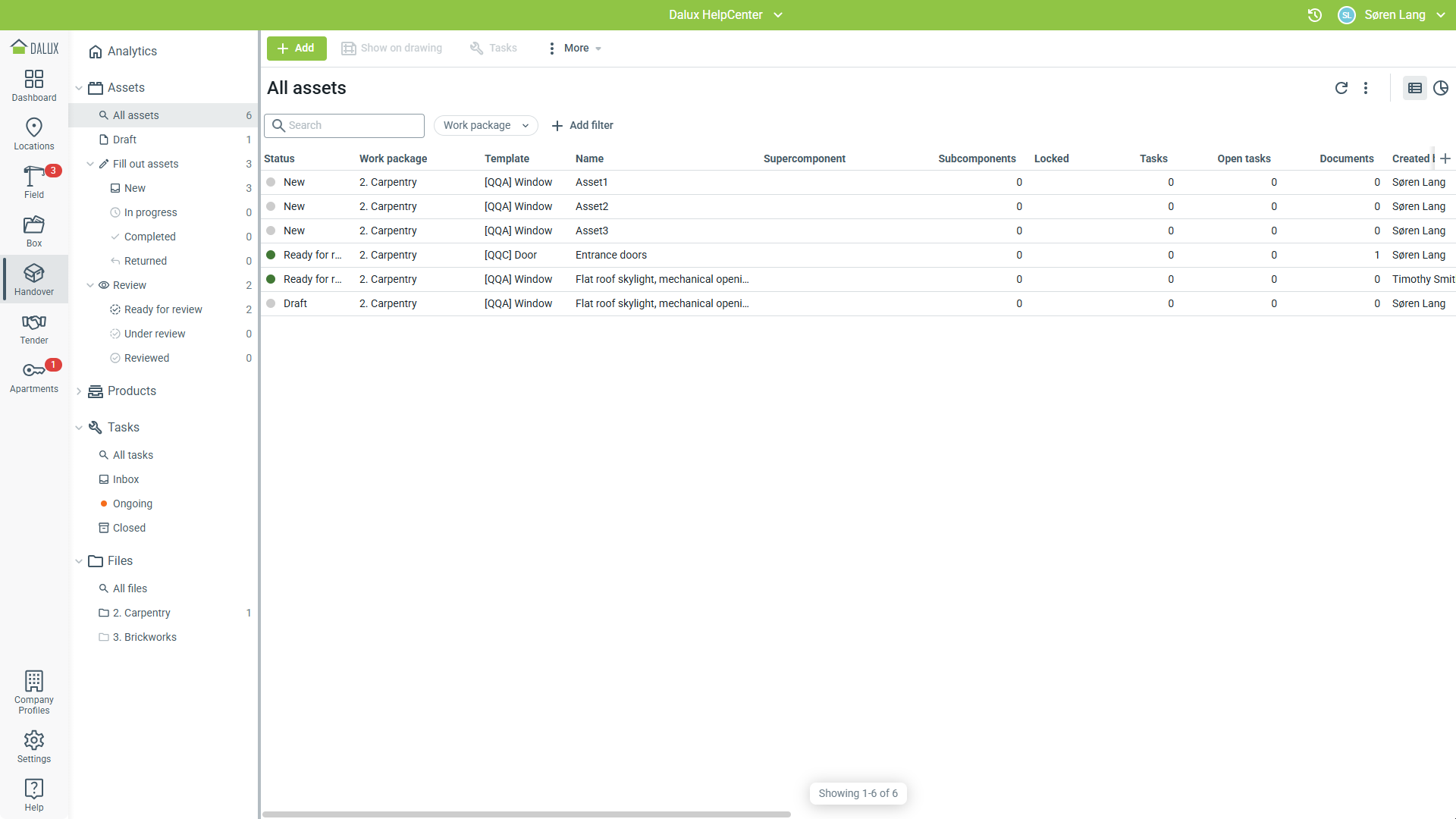Image resolution: width=1456 pixels, height=819 pixels.
Task: Open version history clock icon
Action: click(1315, 15)
